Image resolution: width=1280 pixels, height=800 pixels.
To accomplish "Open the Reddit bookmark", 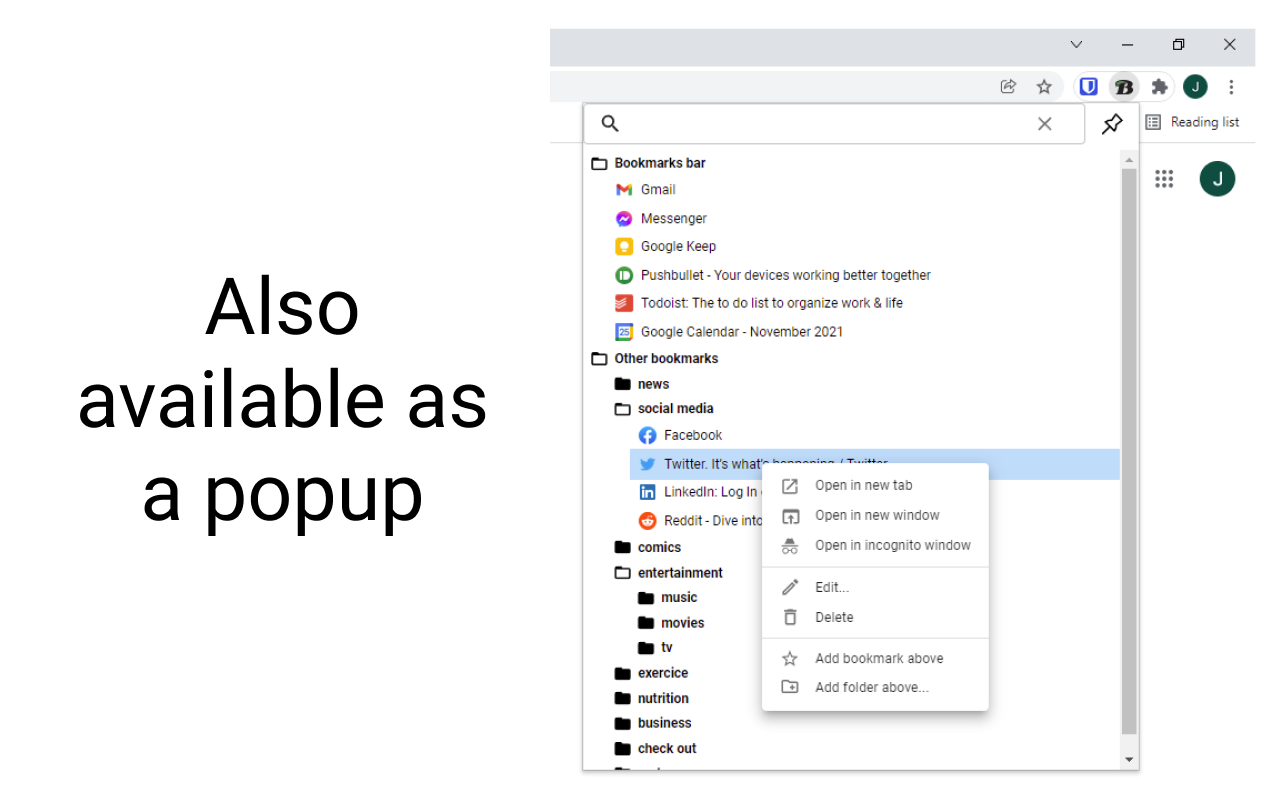I will [699, 521].
